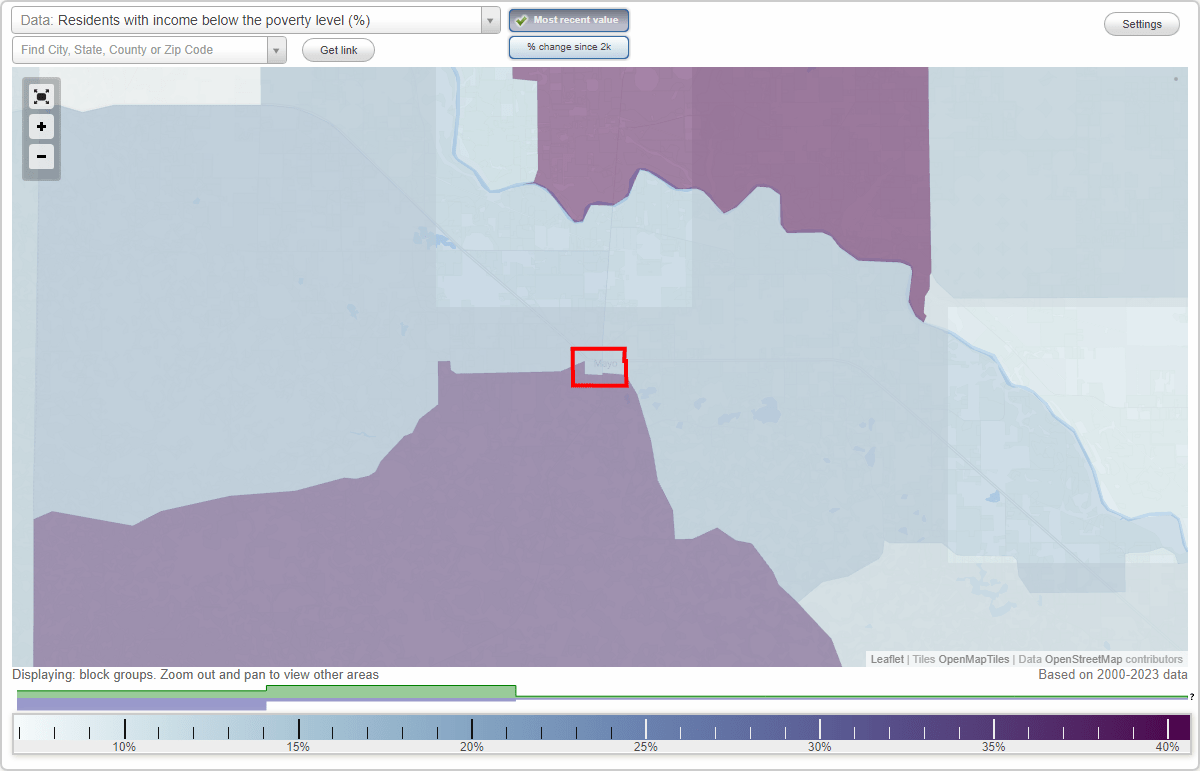Open the Settings panel
The image size is (1200, 771).
click(x=1141, y=23)
